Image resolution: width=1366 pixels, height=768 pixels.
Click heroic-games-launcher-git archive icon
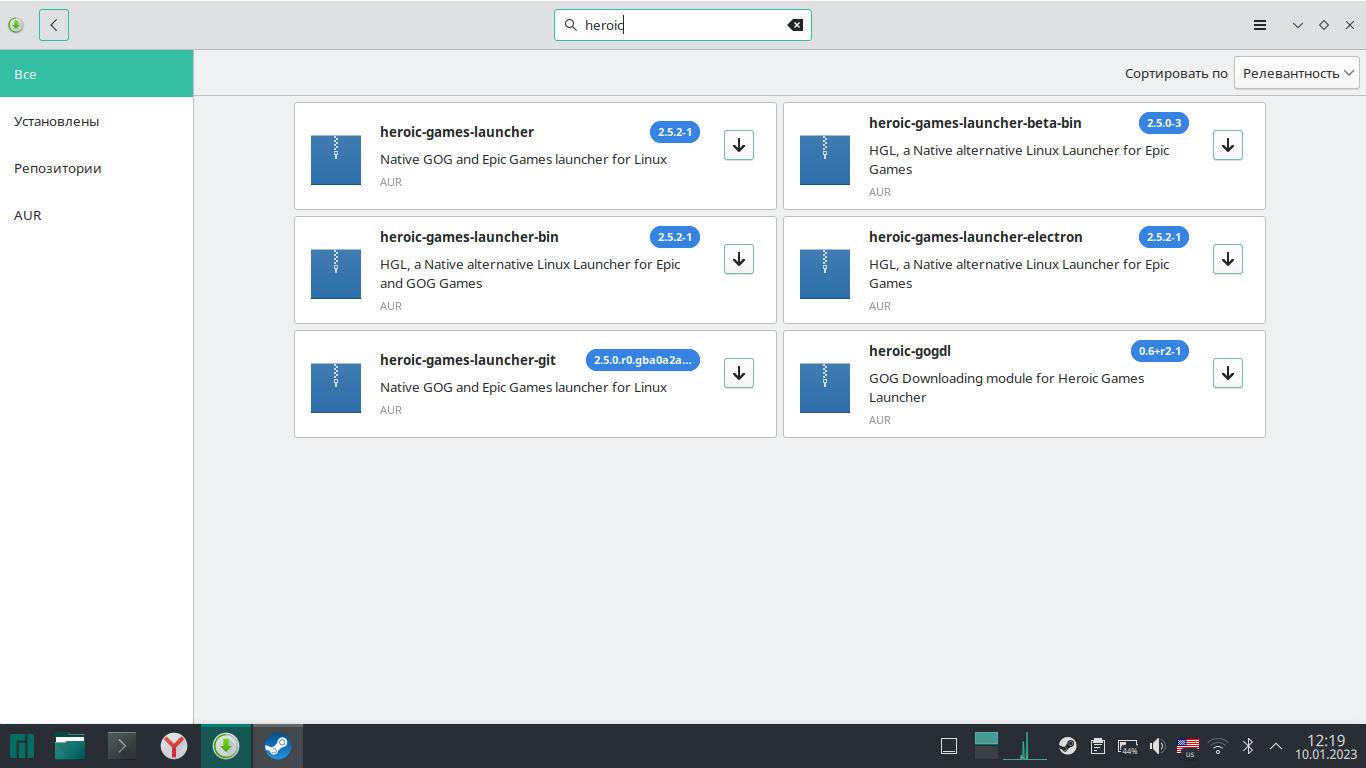pyautogui.click(x=336, y=388)
